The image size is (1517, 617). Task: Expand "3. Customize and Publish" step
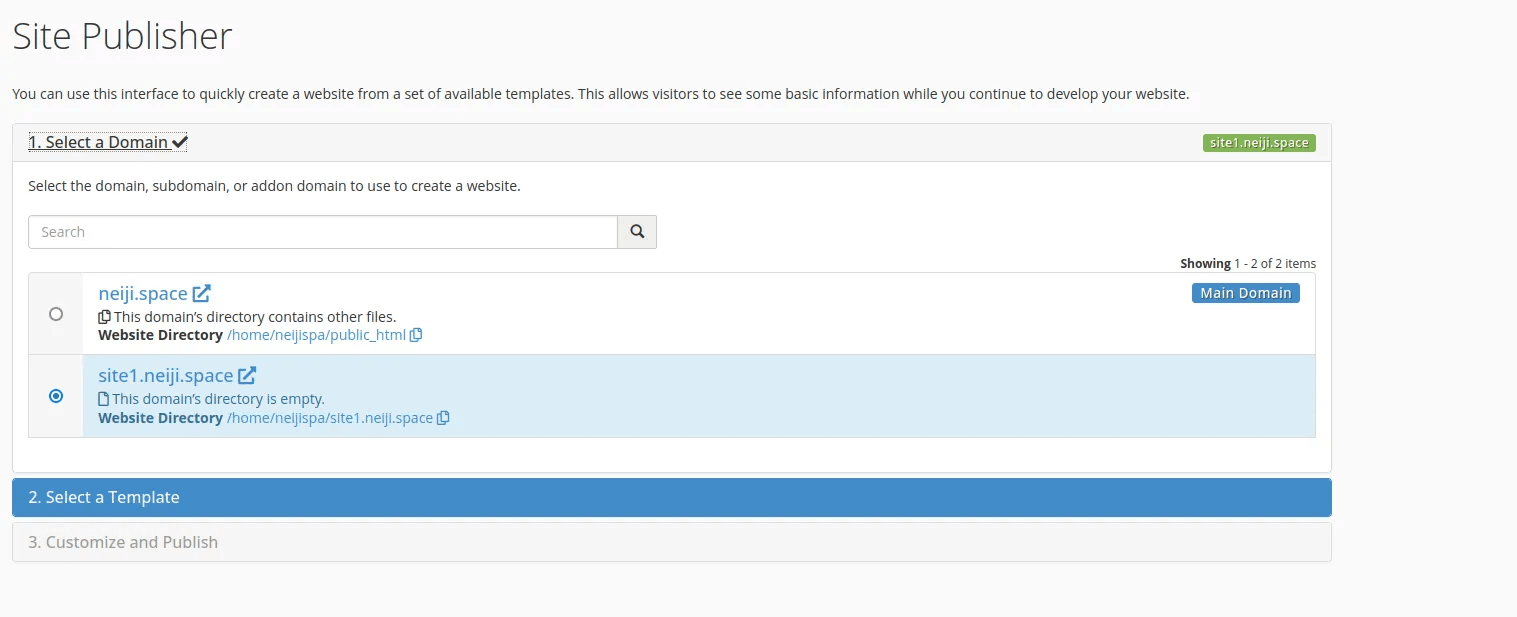[x=672, y=542]
